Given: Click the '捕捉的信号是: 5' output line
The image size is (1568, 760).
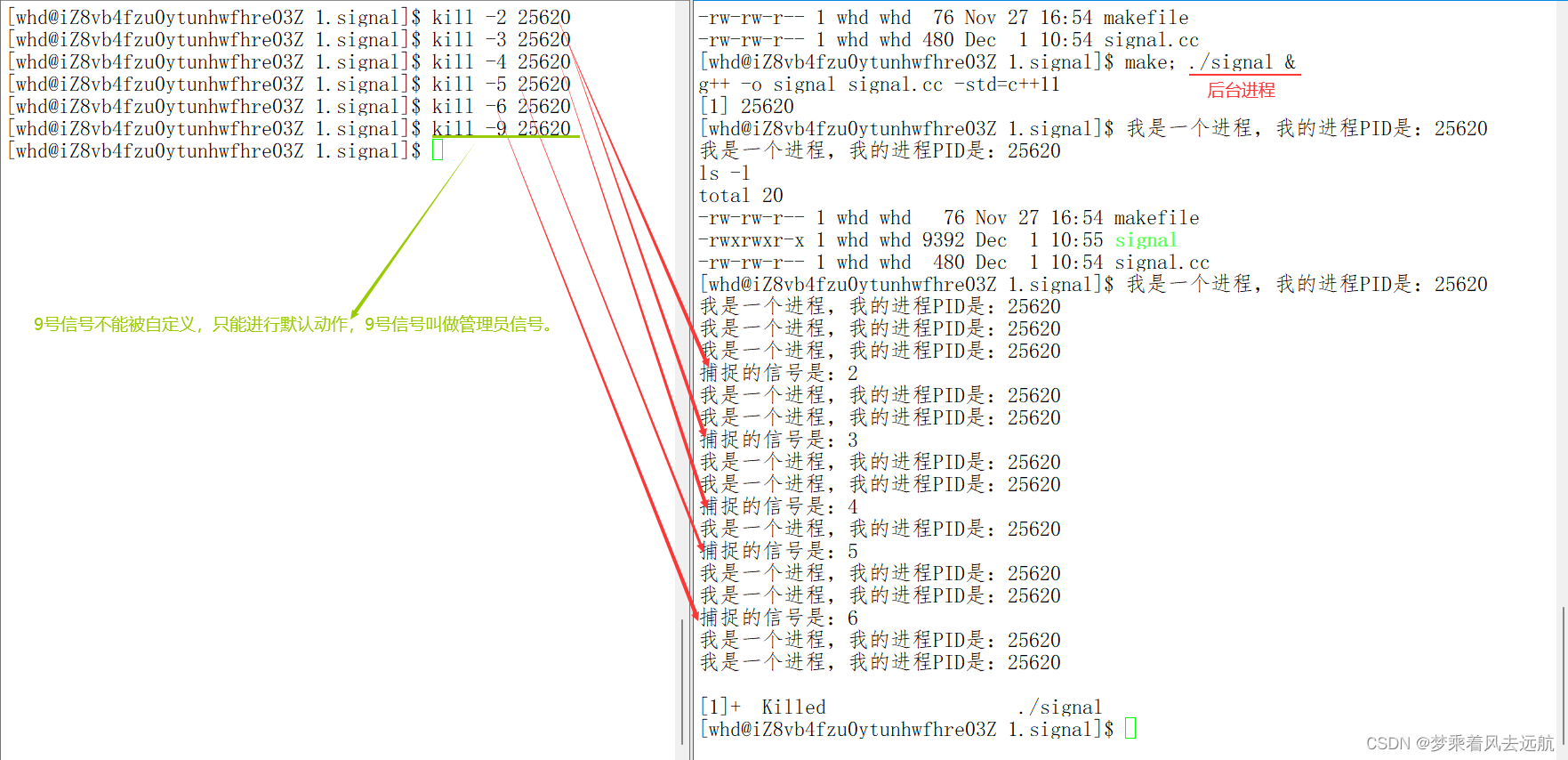Looking at the screenshot, I should point(779,552).
